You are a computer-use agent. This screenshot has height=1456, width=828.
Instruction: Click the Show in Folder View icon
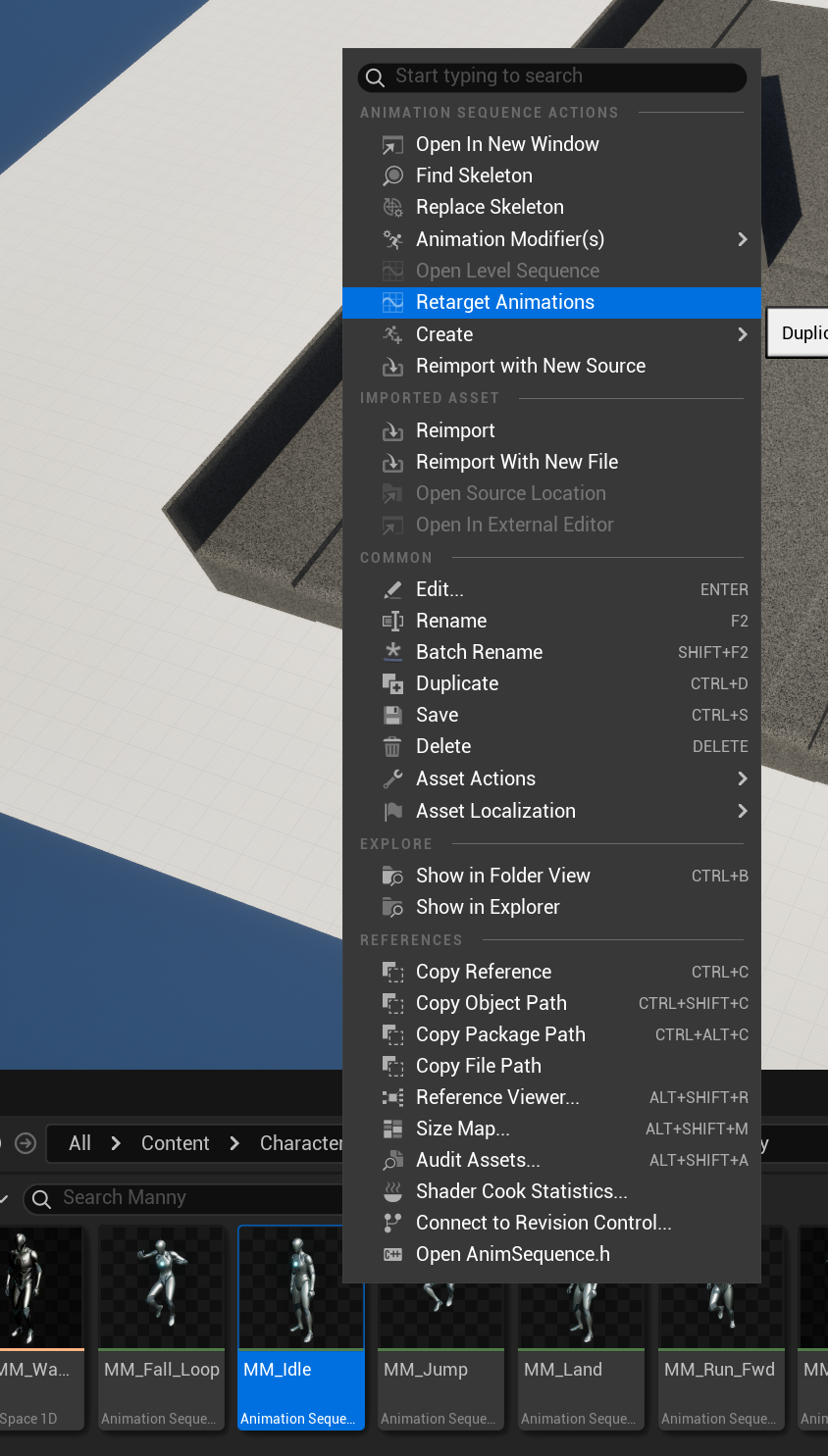(x=392, y=877)
